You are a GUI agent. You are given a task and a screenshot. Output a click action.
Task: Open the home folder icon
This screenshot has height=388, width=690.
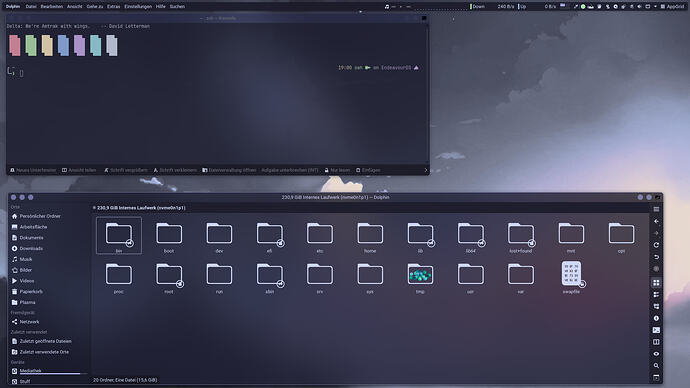(370, 234)
